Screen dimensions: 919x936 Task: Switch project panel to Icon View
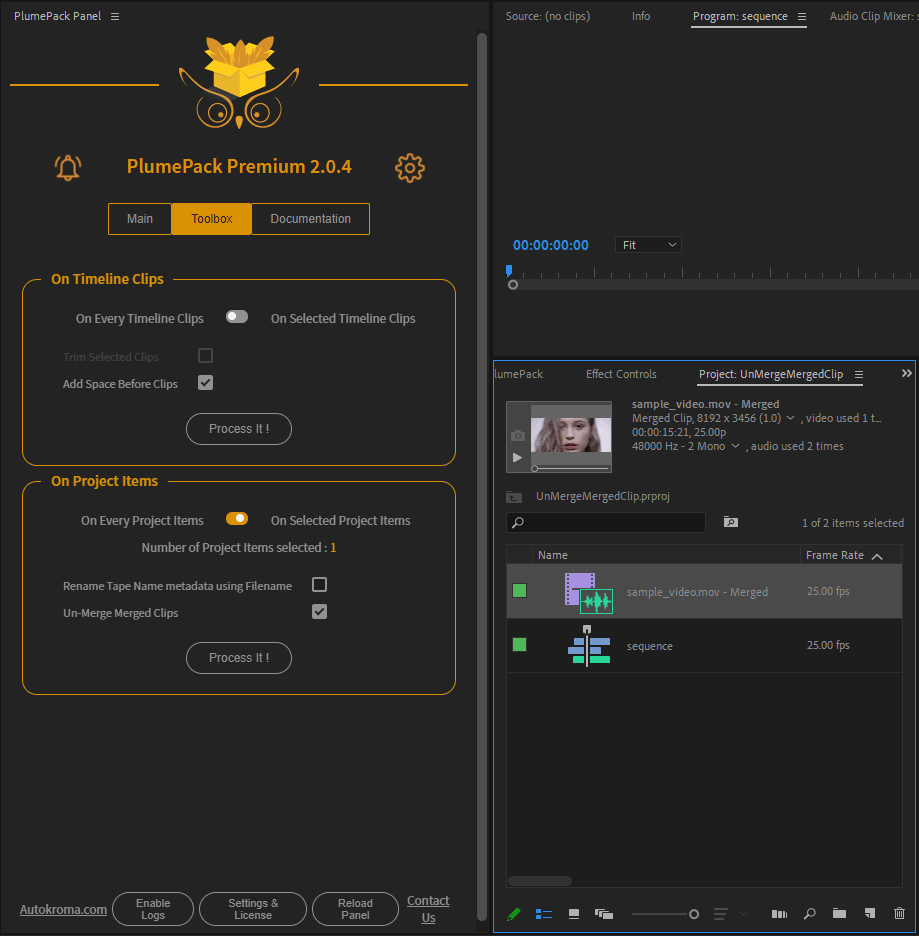point(573,913)
